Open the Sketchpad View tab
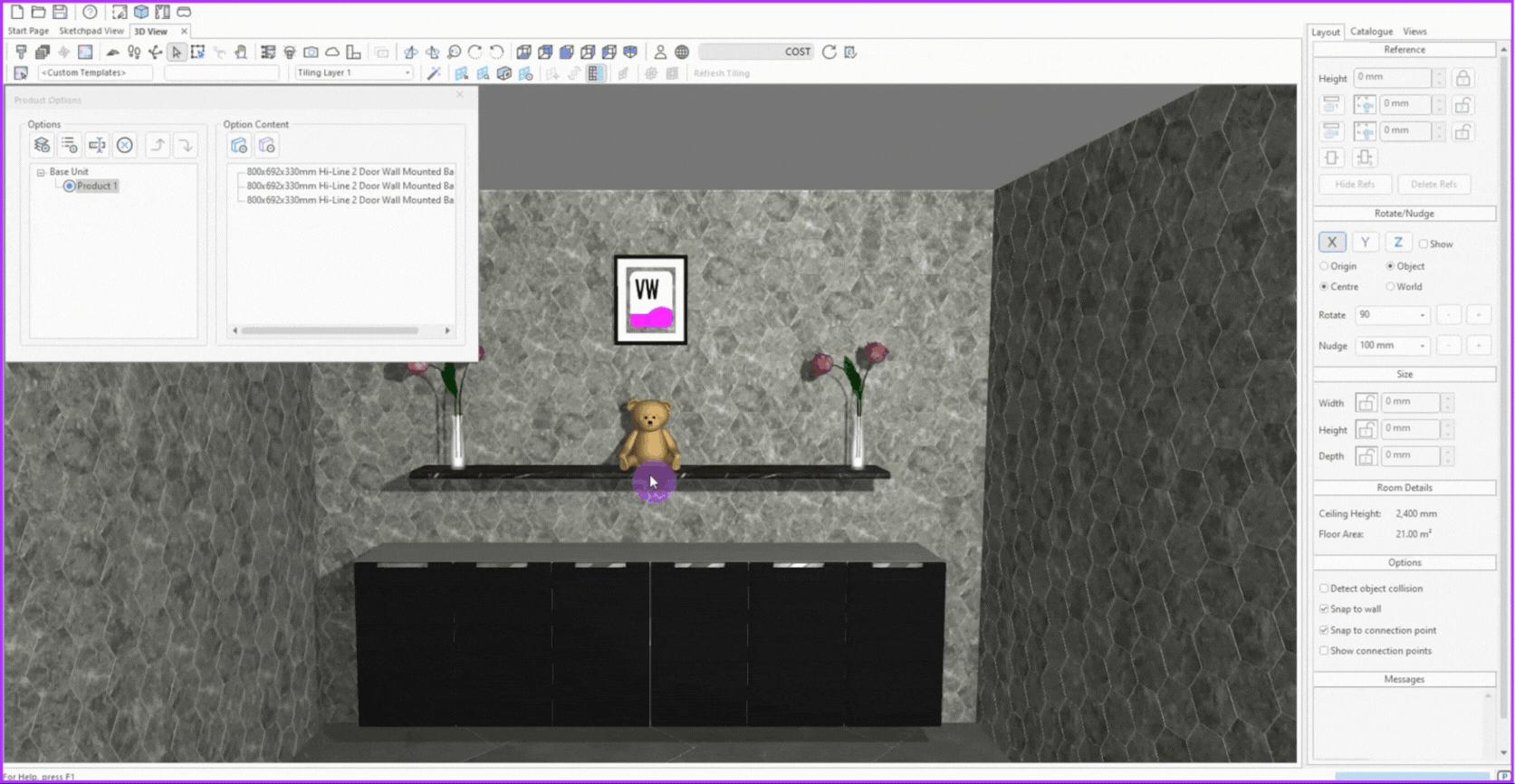The image size is (1515, 784). [x=91, y=31]
